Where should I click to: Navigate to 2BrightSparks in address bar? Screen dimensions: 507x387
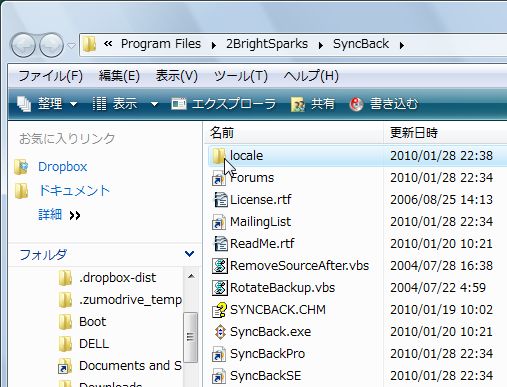point(267,44)
